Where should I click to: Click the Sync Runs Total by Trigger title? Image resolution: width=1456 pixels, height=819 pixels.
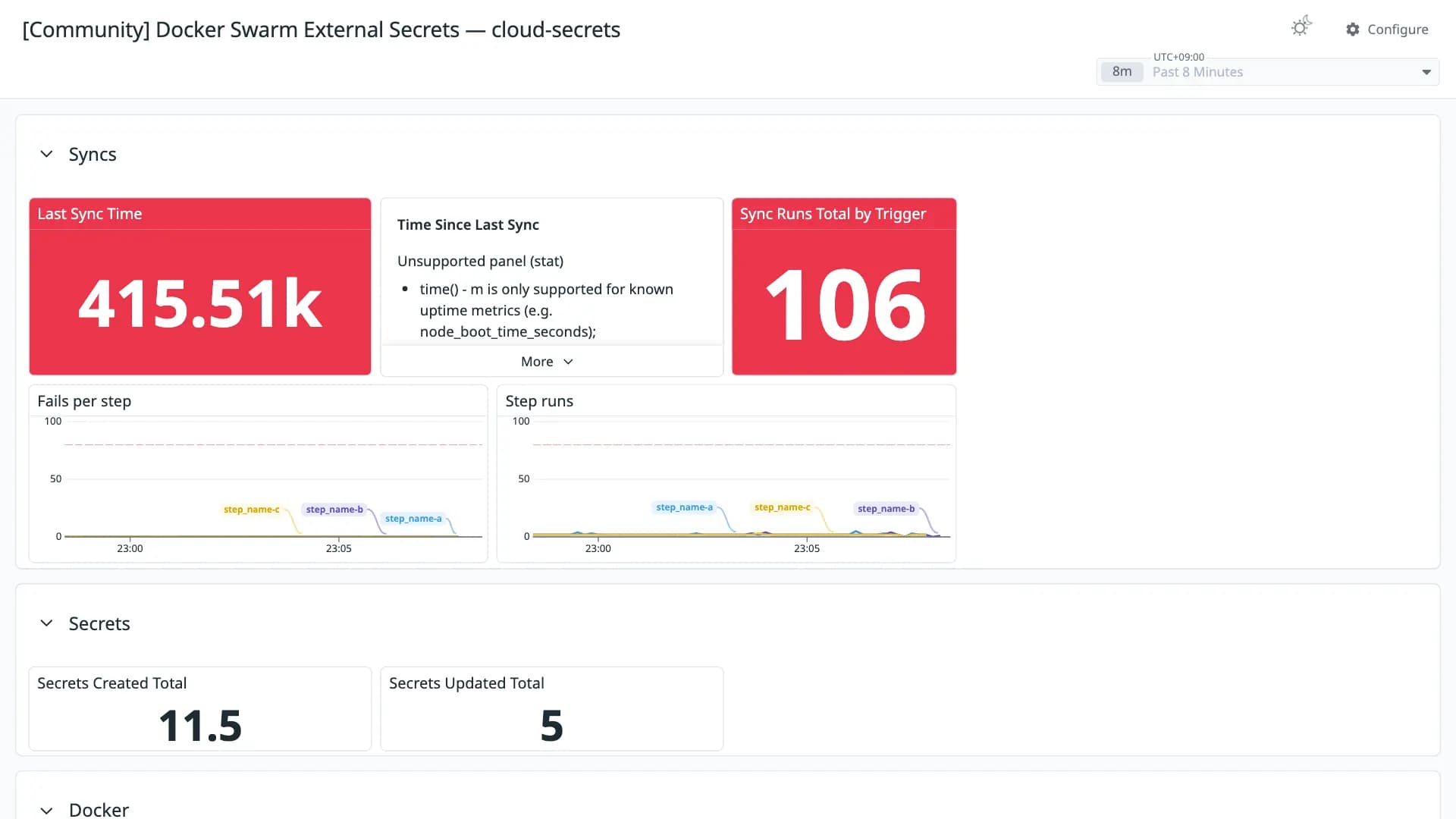(833, 214)
